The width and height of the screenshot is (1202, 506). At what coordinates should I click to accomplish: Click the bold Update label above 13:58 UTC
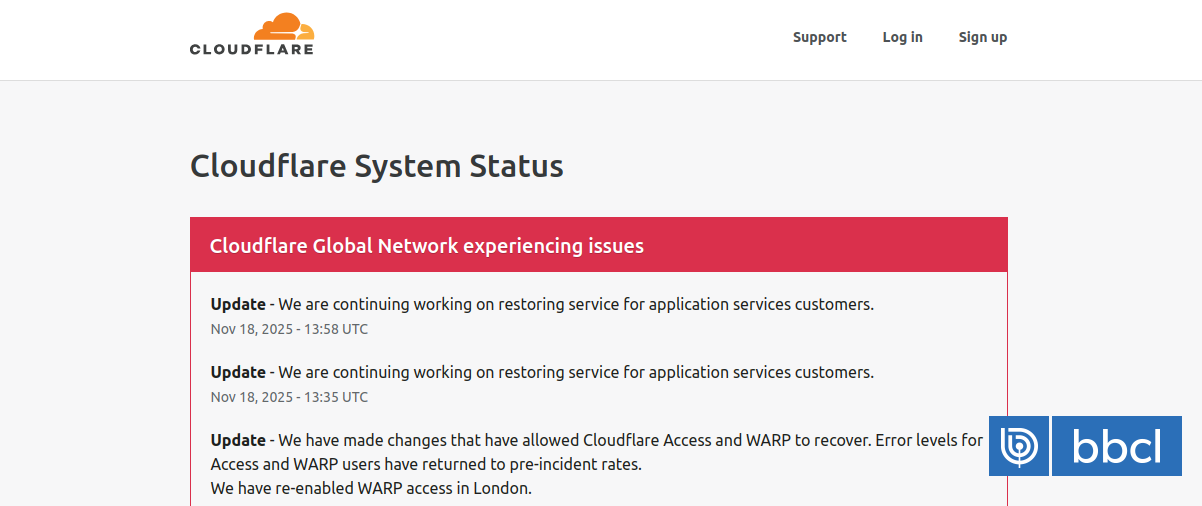coord(238,304)
